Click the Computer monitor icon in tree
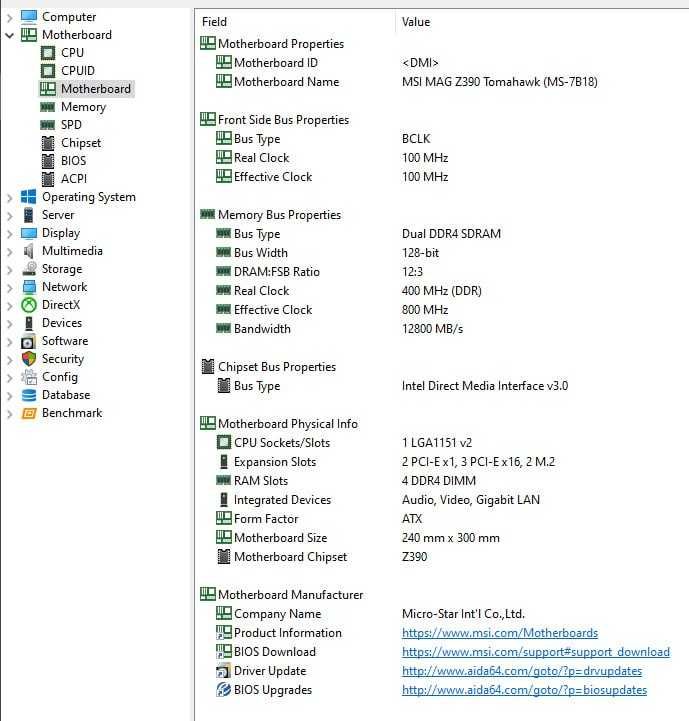Image resolution: width=689 pixels, height=721 pixels. (29, 17)
